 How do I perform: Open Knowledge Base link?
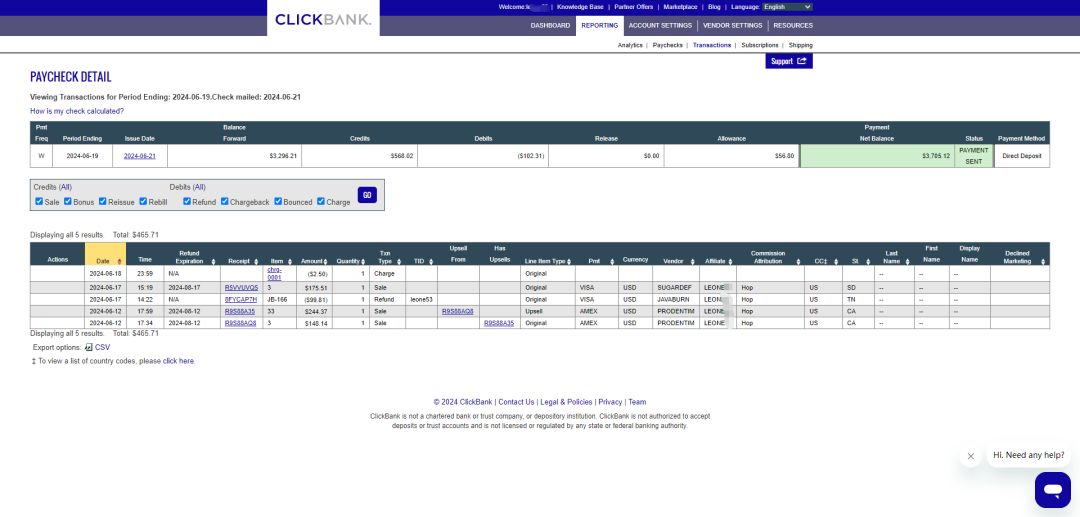coord(580,7)
